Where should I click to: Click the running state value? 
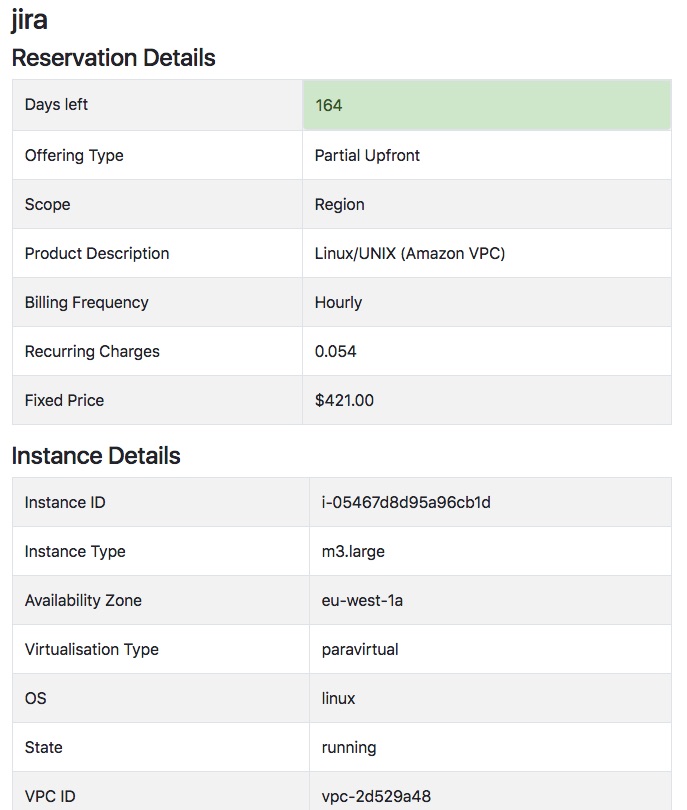[349, 747]
